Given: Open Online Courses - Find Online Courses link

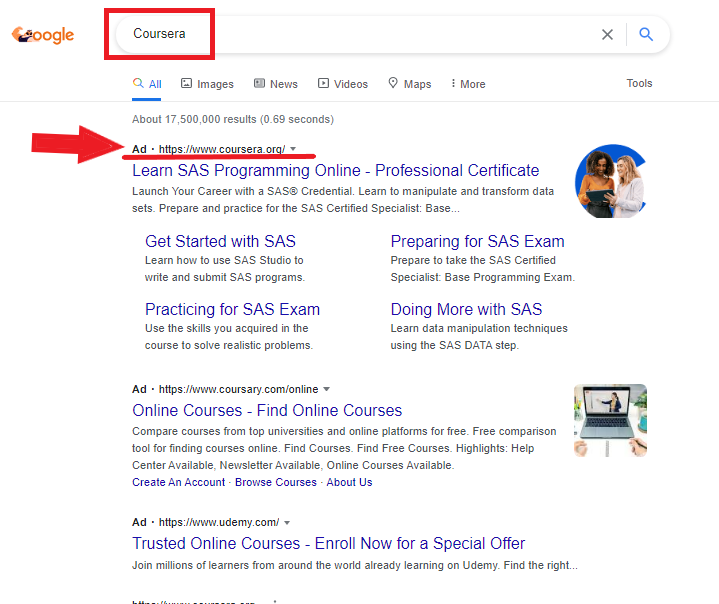Looking at the screenshot, I should pos(267,410).
